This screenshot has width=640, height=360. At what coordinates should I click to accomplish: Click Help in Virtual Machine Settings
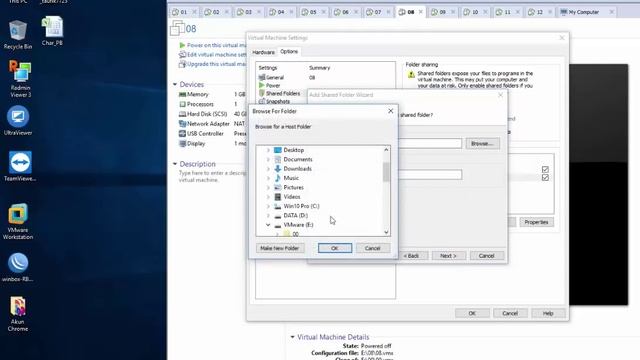tap(548, 313)
